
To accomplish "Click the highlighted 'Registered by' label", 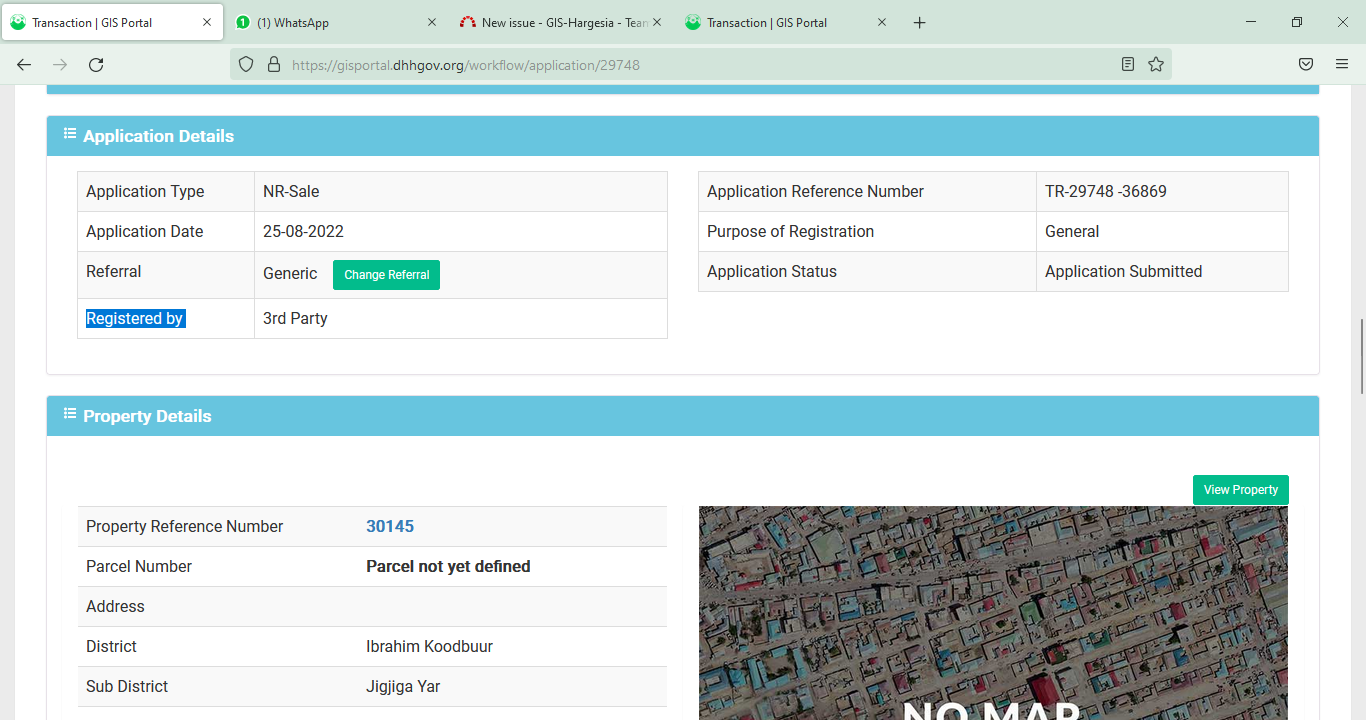I will pos(135,318).
